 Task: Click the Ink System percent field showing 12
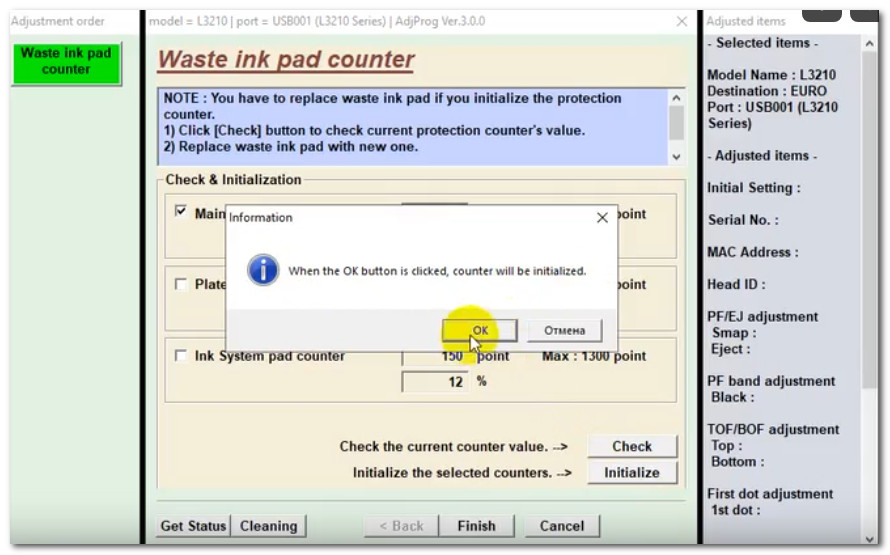click(435, 381)
